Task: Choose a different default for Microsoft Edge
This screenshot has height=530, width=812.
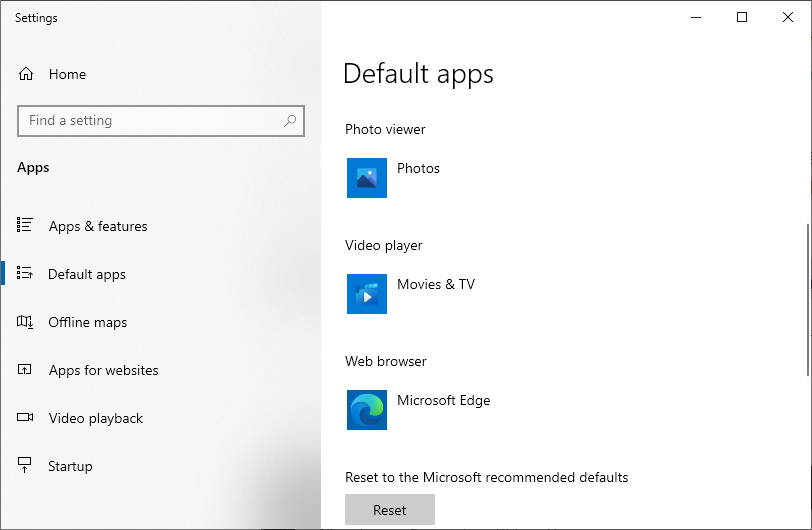Action: click(443, 401)
